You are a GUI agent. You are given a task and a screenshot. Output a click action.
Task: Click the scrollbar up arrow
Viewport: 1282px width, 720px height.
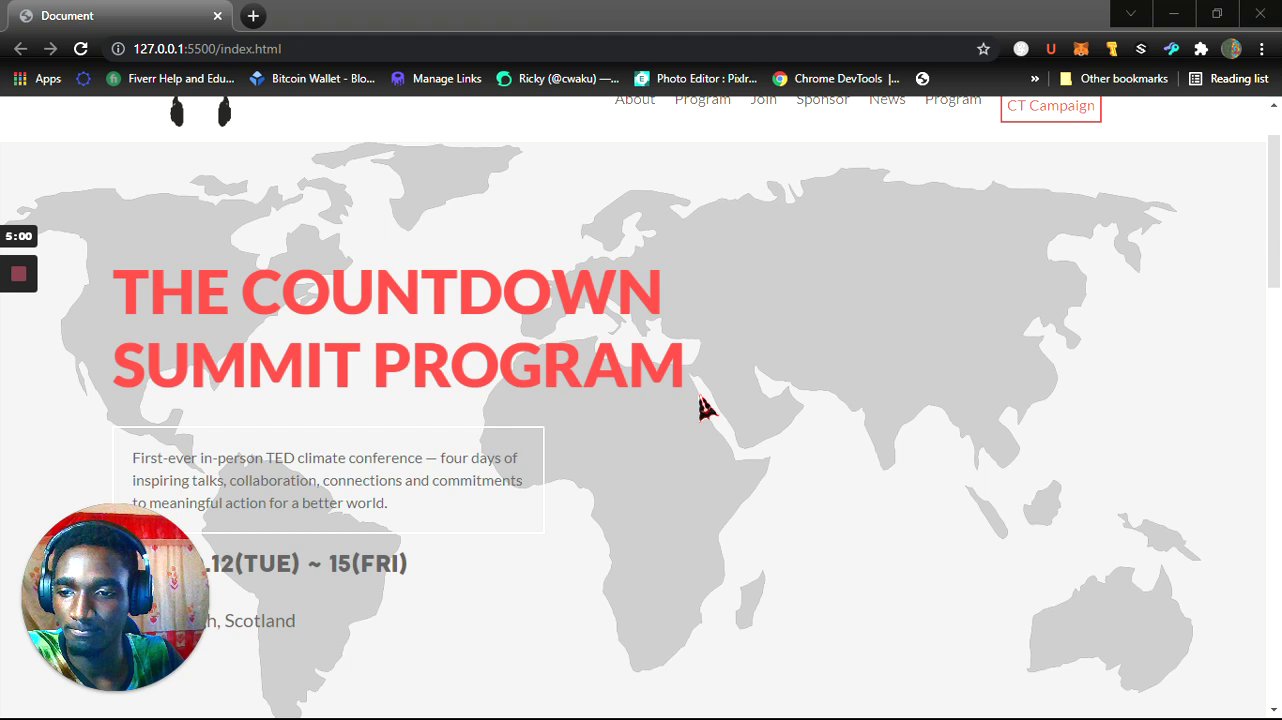coord(1274,104)
